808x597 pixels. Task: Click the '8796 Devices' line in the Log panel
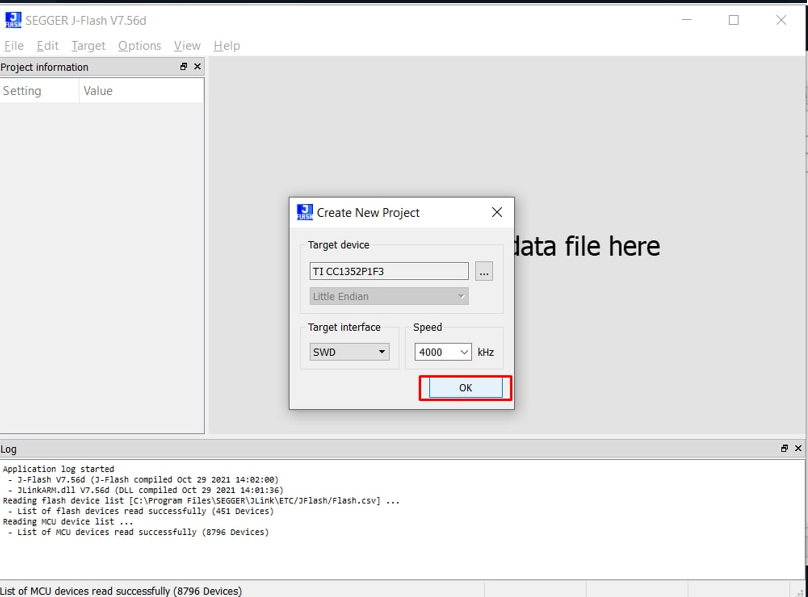[138, 532]
